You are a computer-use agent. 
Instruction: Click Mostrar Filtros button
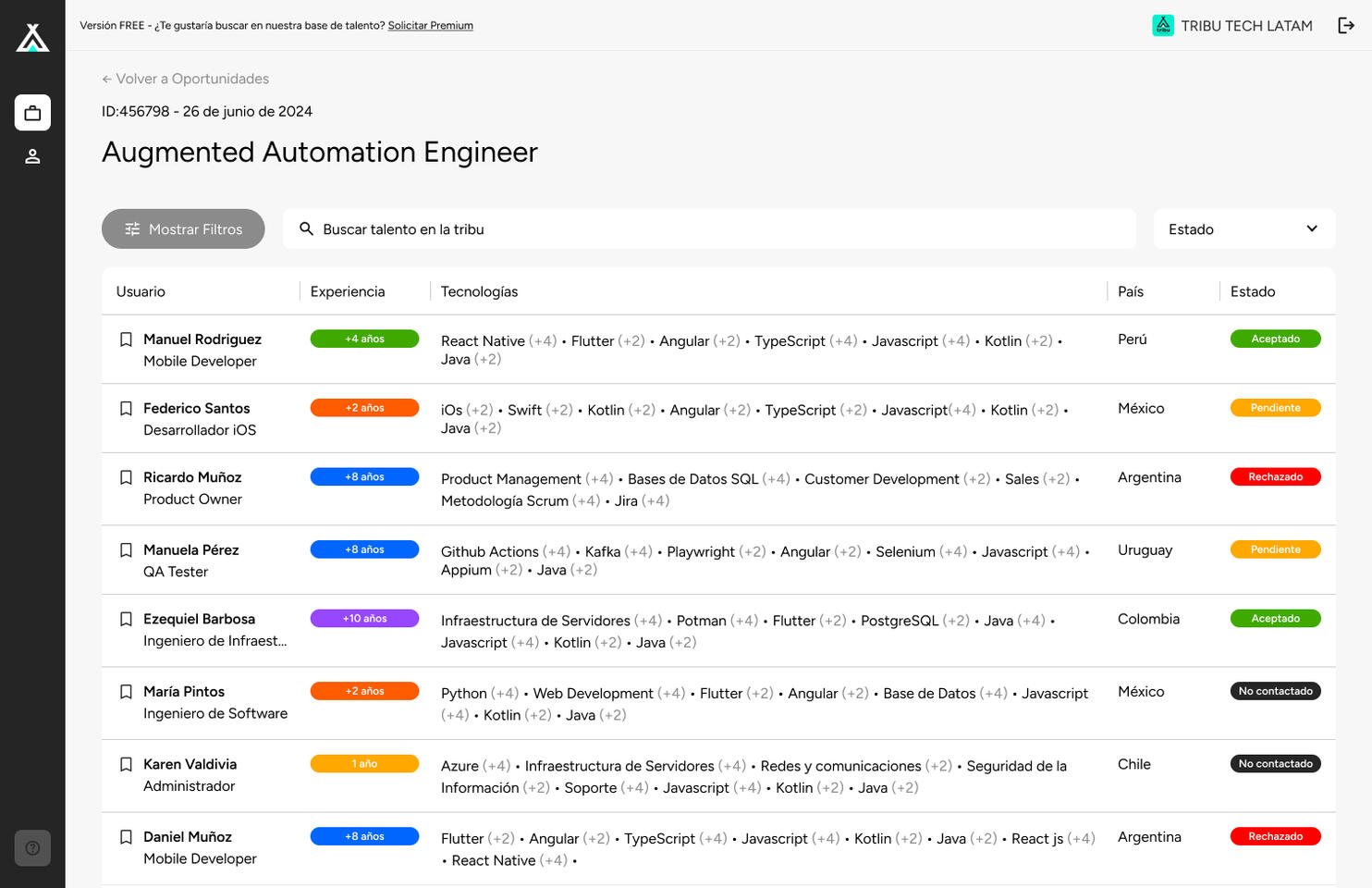[x=183, y=228]
